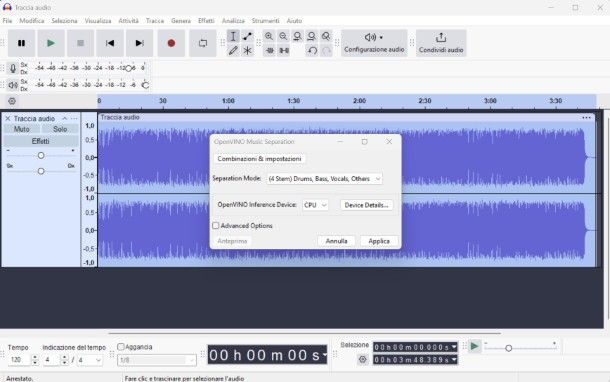Click the Play-at-speed green button

(474, 346)
